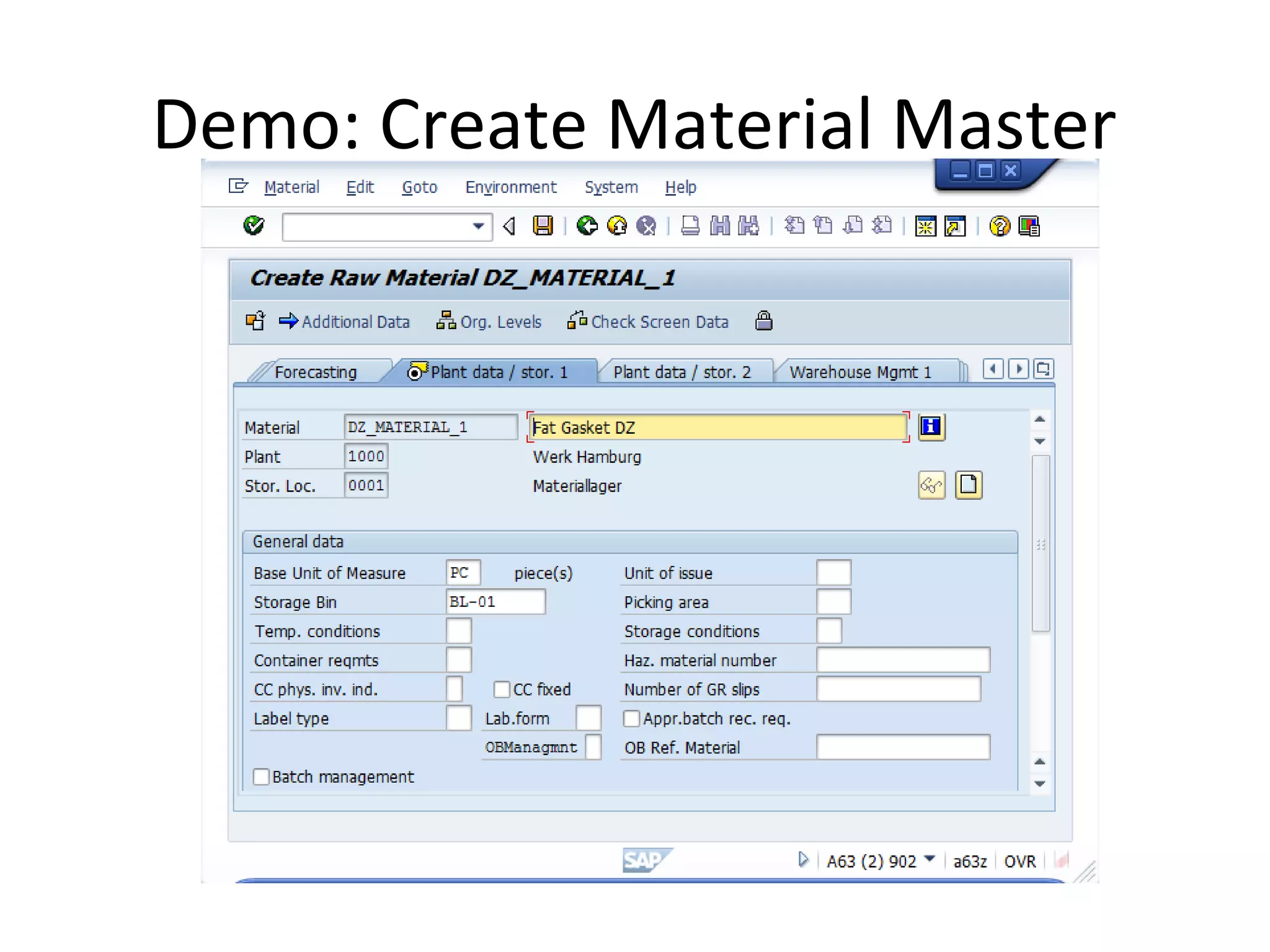Click the OB Ref. Material field
Viewport: 1270px width, 952px height.
coord(903,747)
